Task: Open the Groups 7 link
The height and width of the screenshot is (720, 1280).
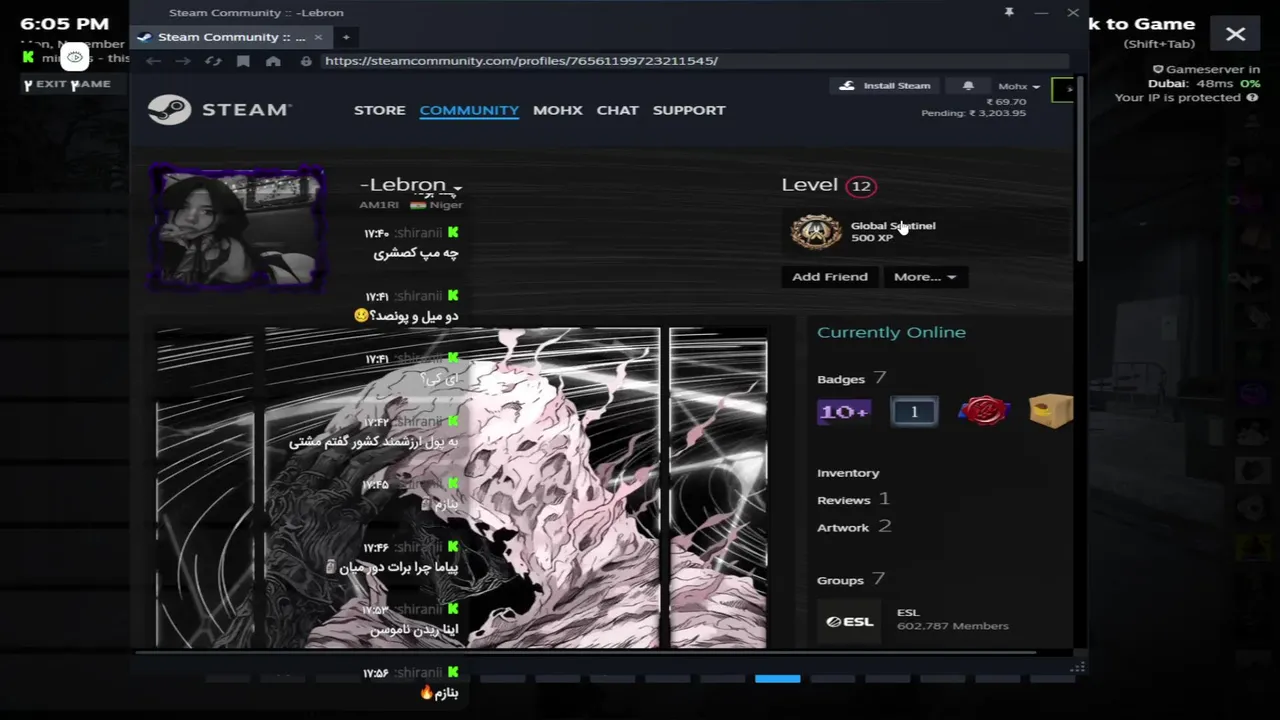Action: click(851, 580)
